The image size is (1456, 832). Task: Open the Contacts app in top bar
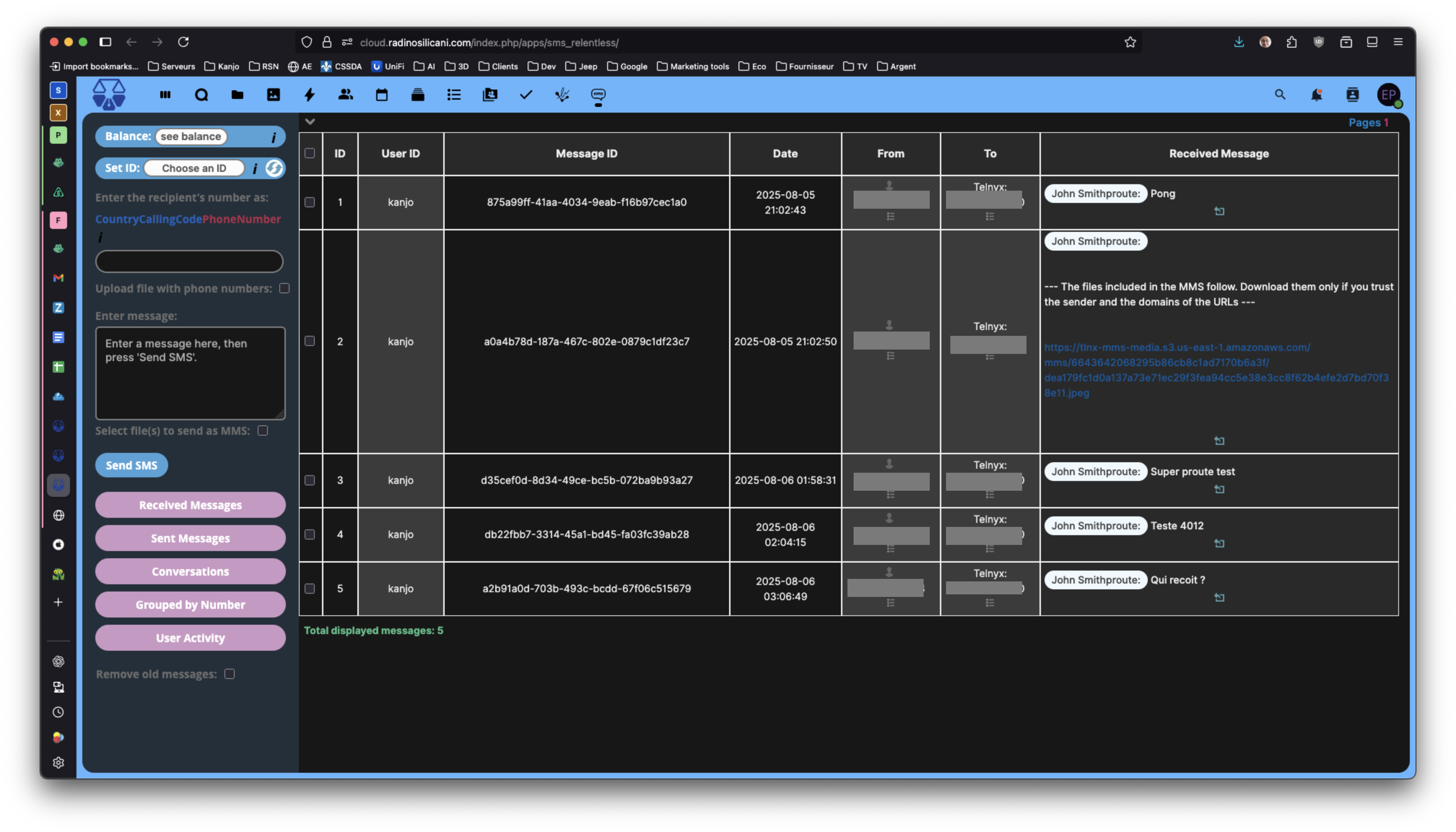point(345,95)
